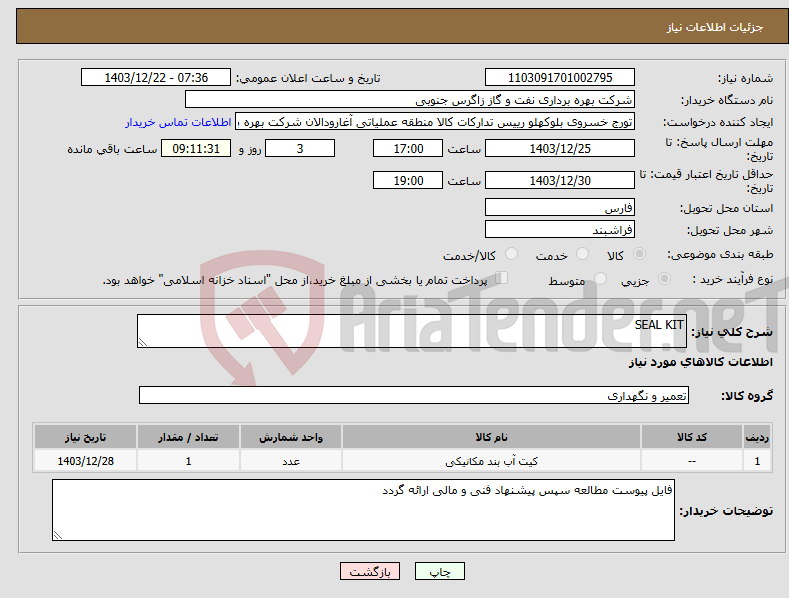Click the need date cell 1403/12/28
This screenshot has width=789, height=598.
tap(86, 461)
